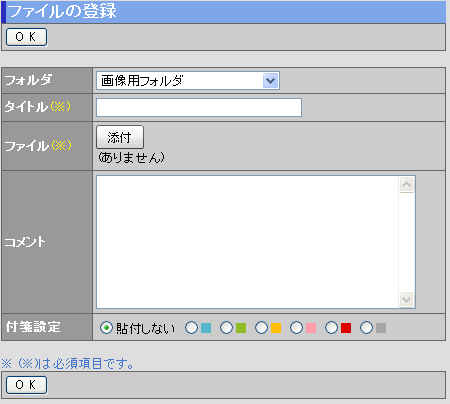Click the bottom OK button
Image resolution: width=450 pixels, height=404 pixels.
click(26, 385)
